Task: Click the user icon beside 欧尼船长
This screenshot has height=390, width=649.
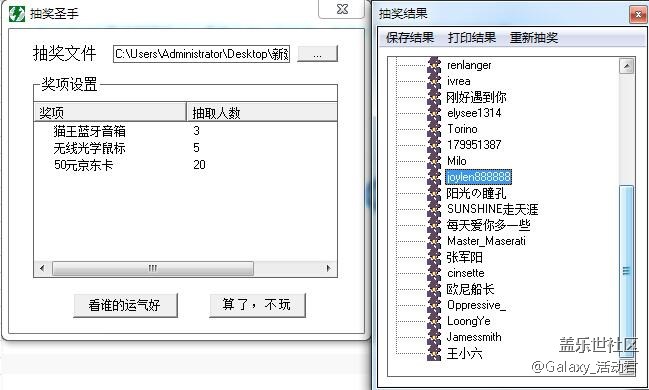Action: click(434, 289)
